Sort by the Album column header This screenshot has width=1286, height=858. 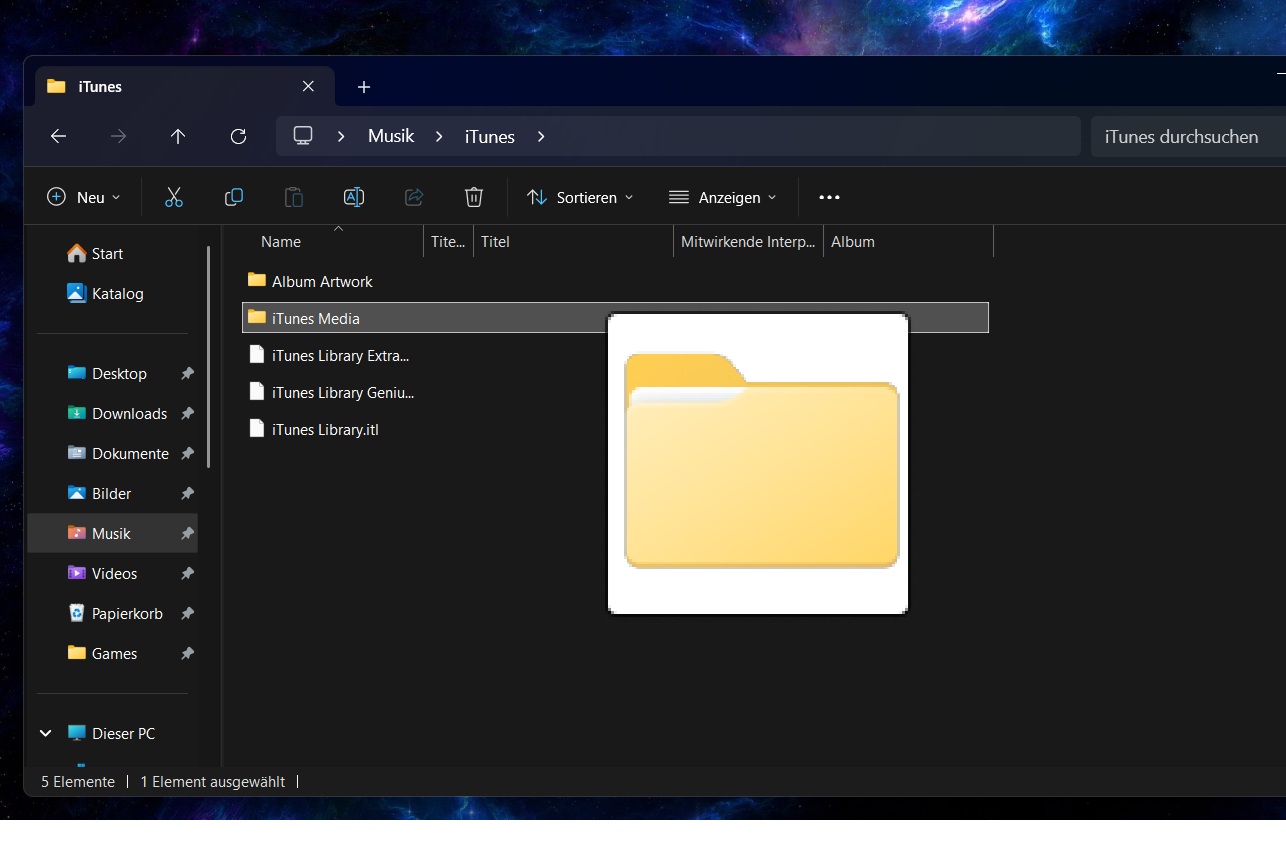tap(908, 241)
